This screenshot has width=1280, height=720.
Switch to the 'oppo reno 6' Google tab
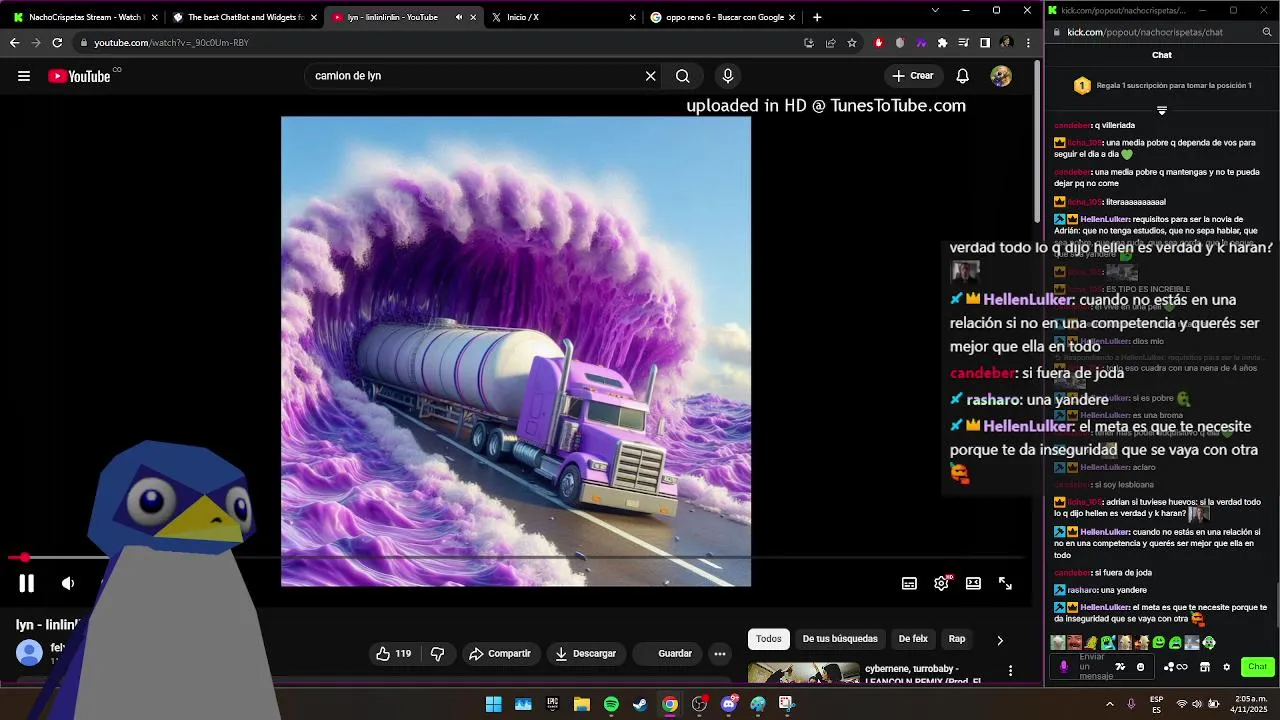point(720,17)
